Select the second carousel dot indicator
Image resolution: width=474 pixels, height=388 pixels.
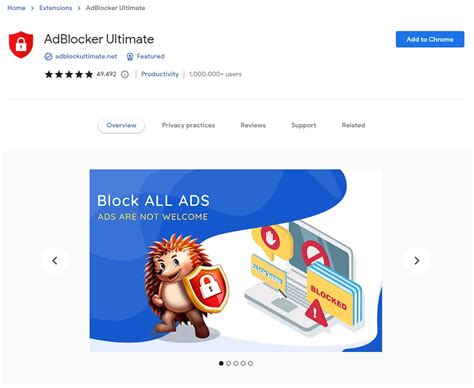228,363
